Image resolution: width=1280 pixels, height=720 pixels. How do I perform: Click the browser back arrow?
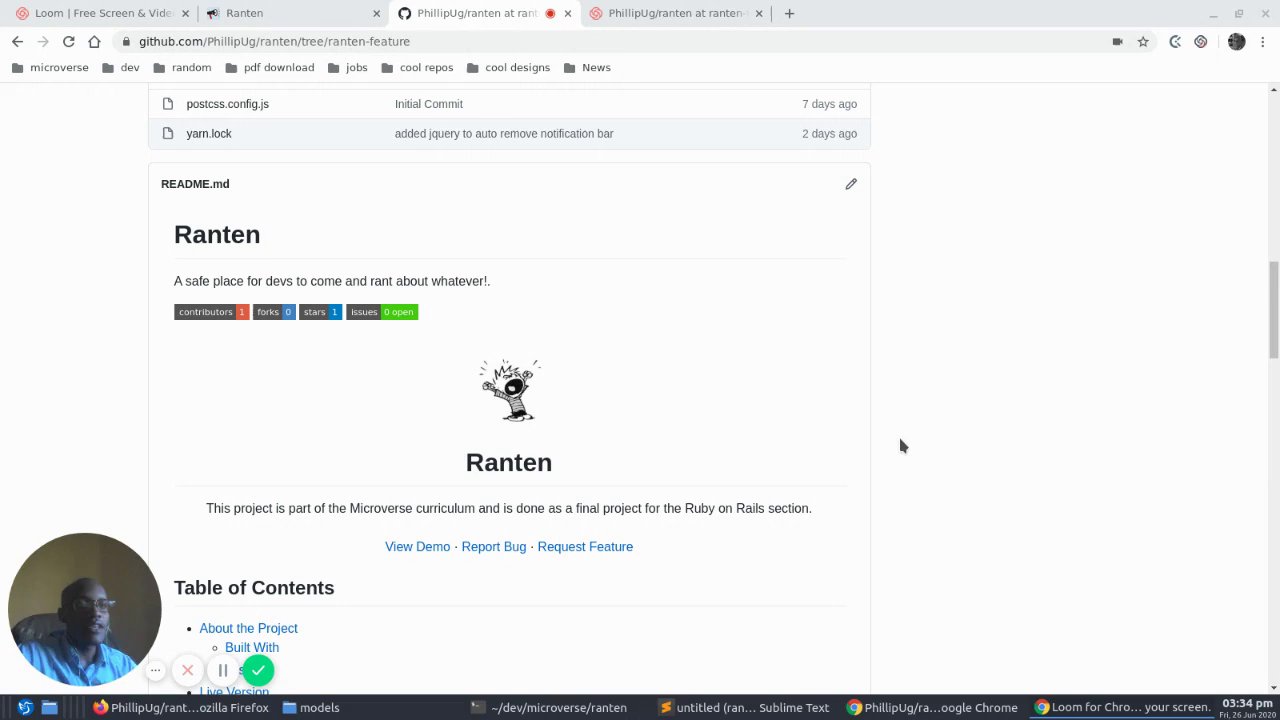point(17,41)
